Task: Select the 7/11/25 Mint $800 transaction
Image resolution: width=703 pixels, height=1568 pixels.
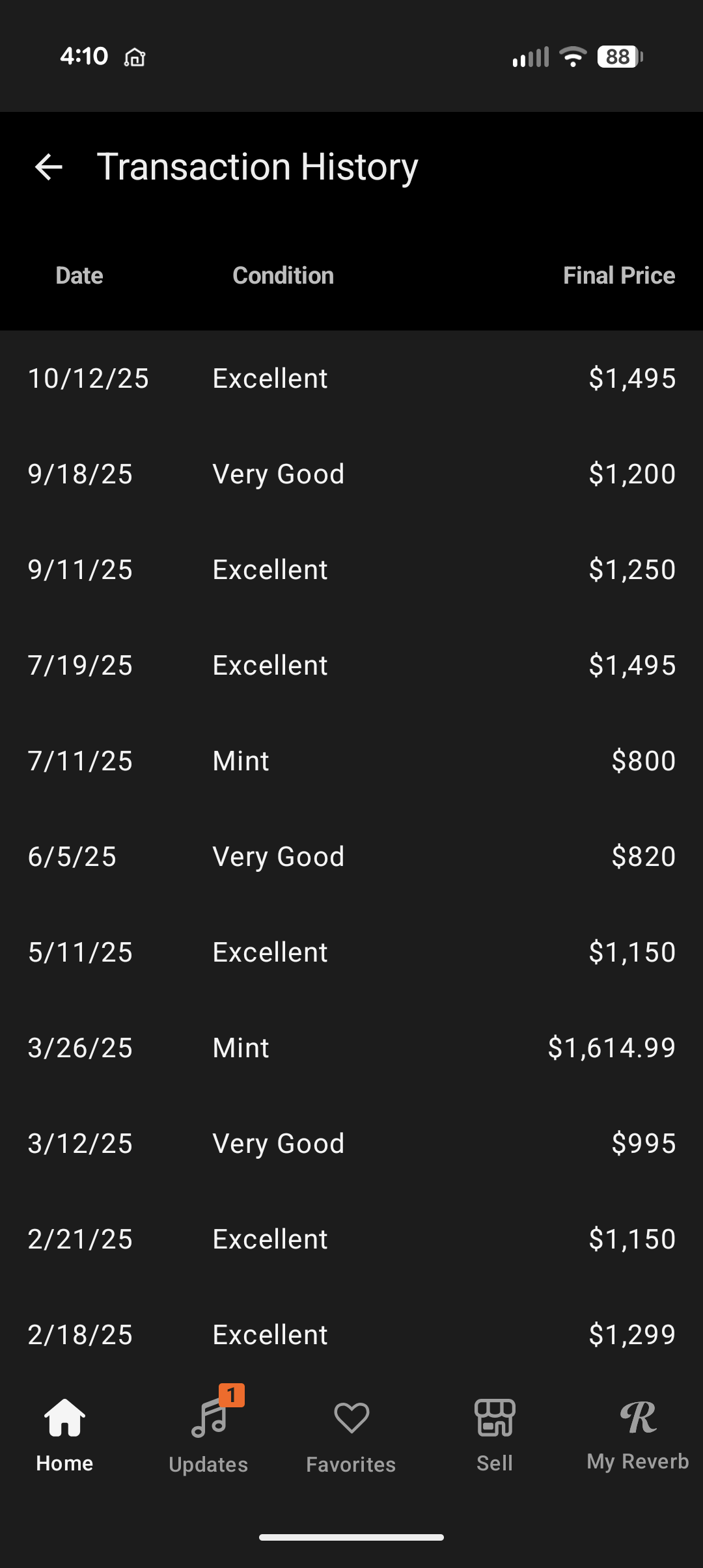Action: (351, 761)
